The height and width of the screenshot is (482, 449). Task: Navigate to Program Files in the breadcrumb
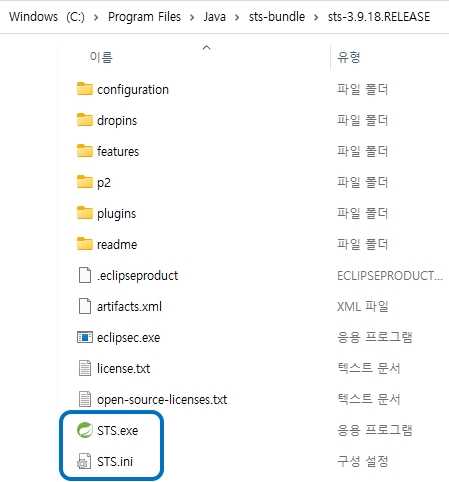tap(144, 17)
